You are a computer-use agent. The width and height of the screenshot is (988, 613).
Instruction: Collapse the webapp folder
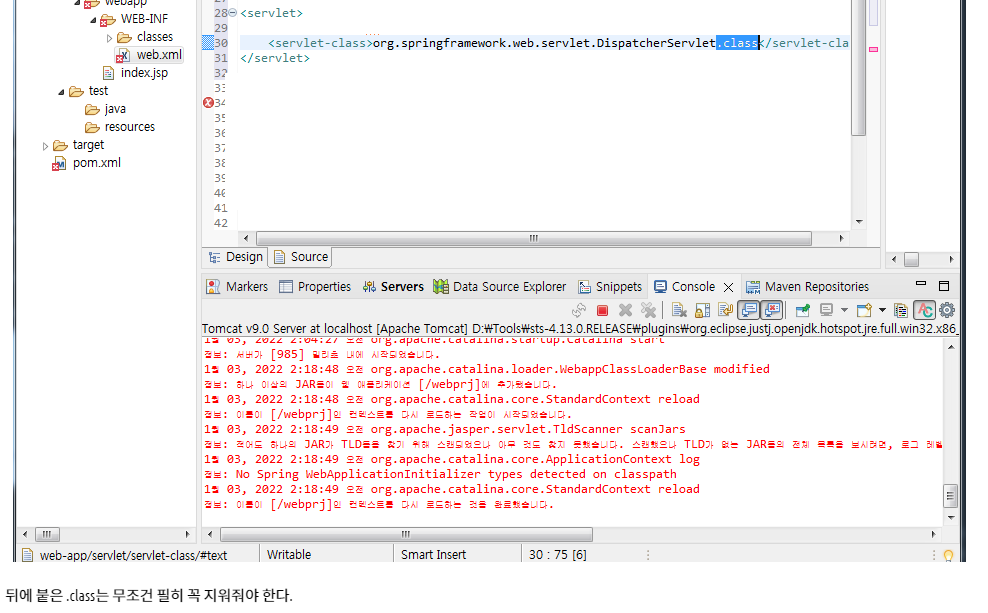coord(77,3)
